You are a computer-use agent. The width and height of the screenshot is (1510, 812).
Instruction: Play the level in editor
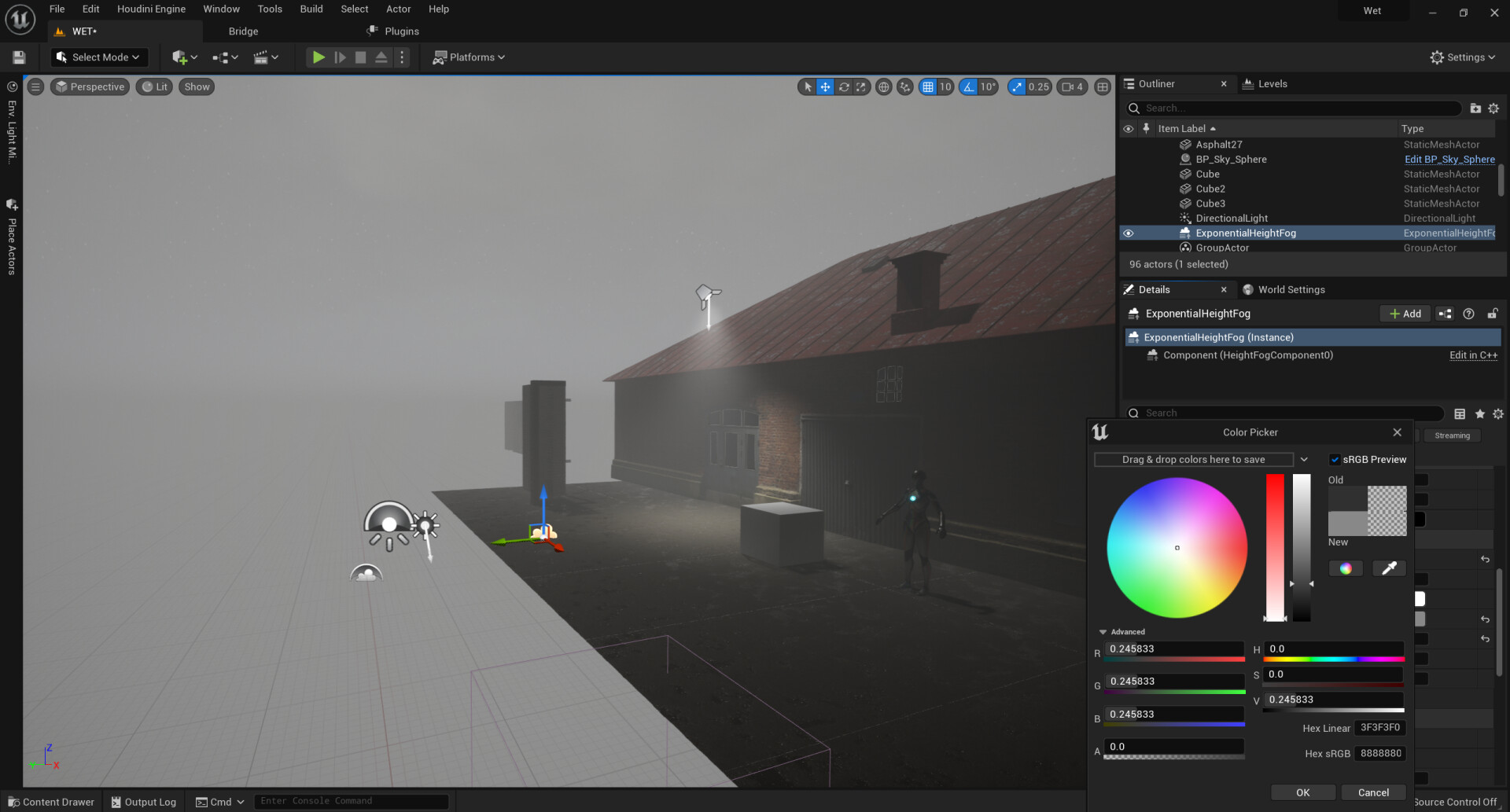coord(319,57)
